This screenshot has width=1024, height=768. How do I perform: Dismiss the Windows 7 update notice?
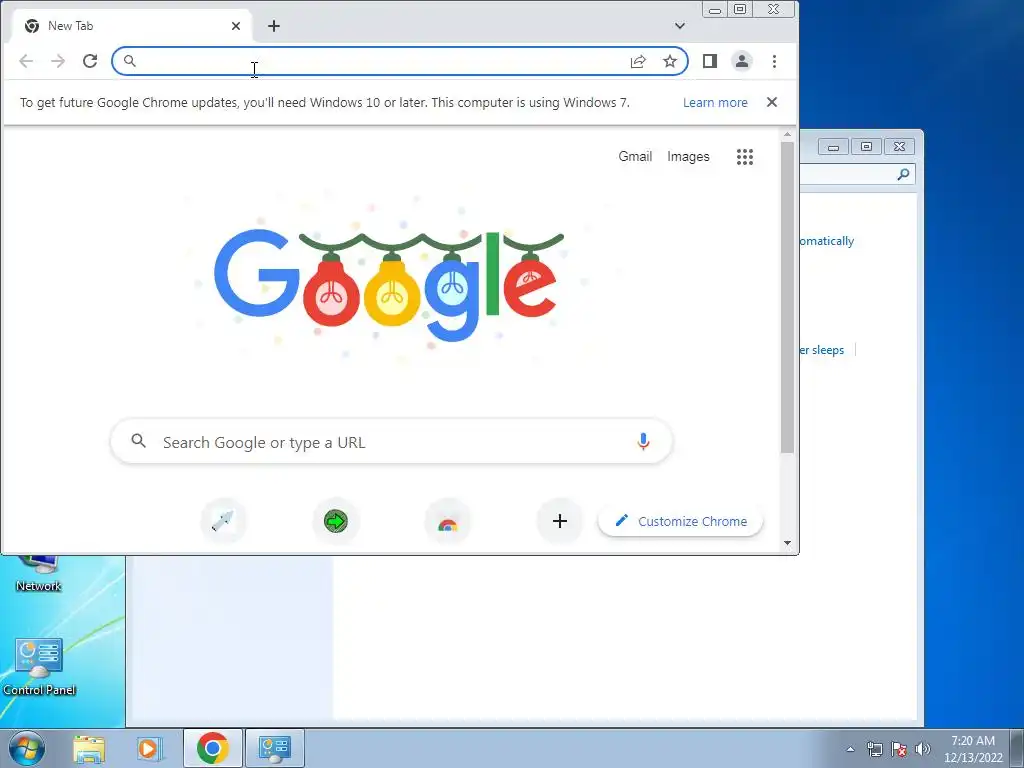772,102
